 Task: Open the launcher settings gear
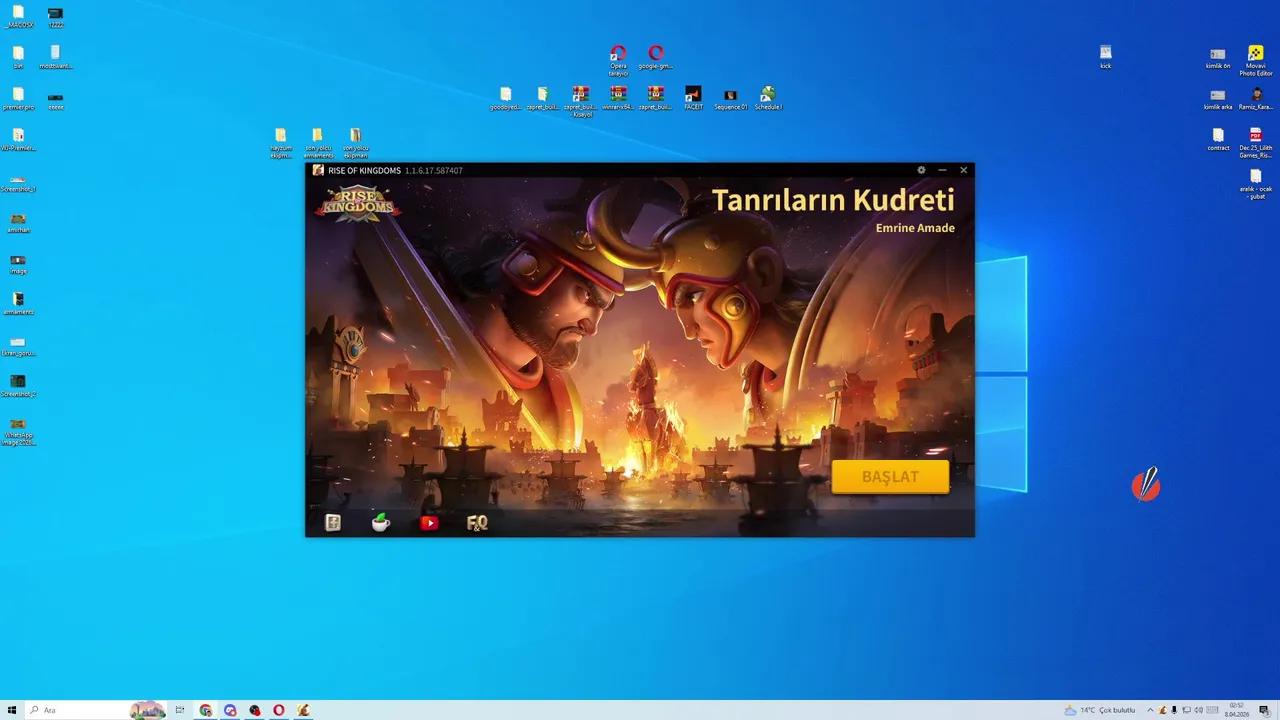pos(921,170)
